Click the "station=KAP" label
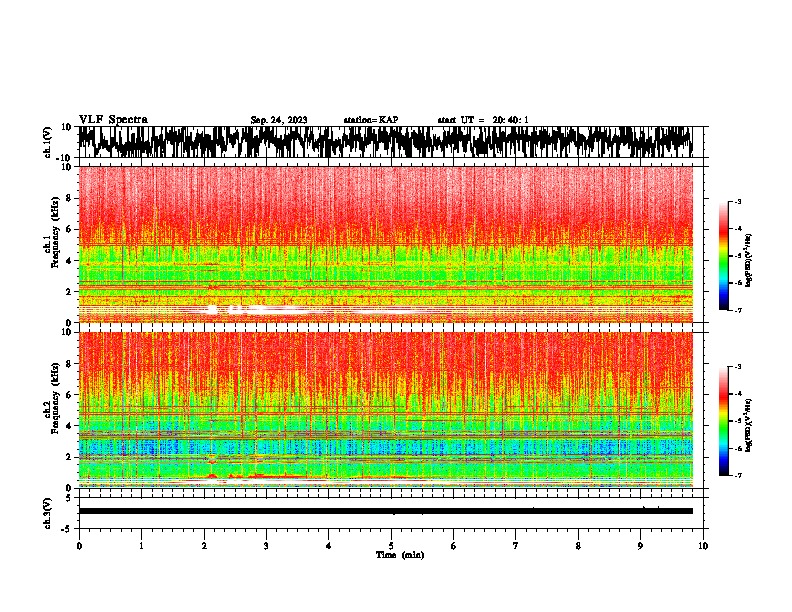This screenshot has height=612, width=792. pos(371,120)
